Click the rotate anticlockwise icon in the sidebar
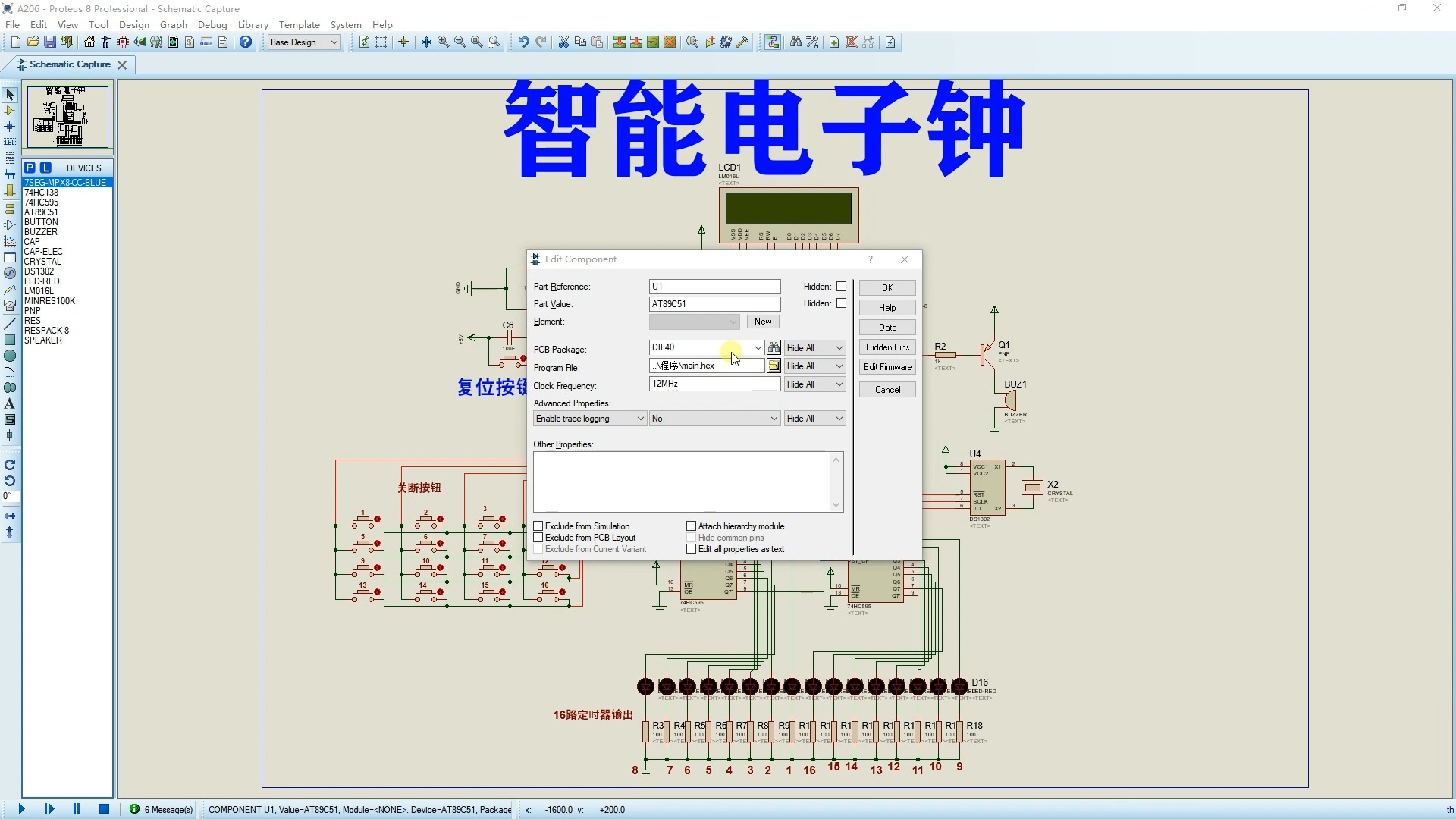1456x819 pixels. coord(10,481)
